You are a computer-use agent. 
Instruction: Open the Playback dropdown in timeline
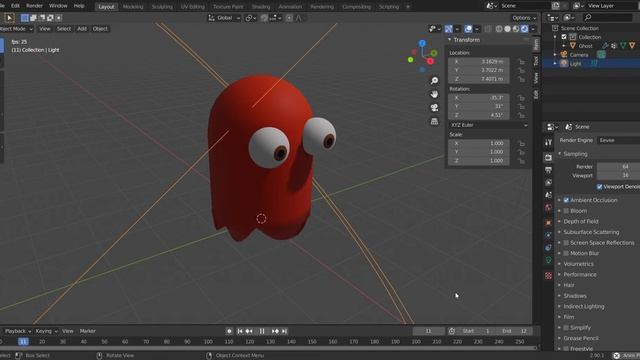coord(18,331)
